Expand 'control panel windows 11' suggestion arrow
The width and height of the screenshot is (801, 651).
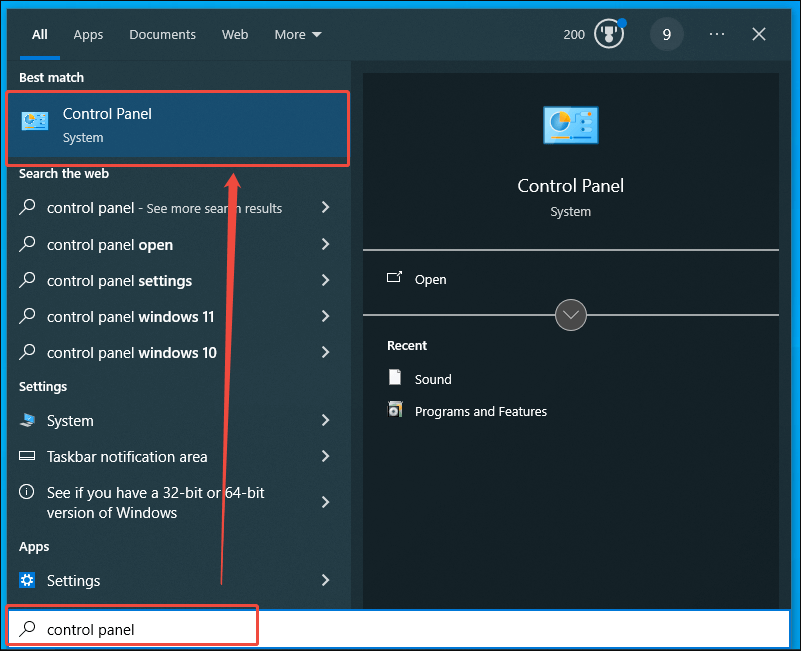[x=325, y=317]
